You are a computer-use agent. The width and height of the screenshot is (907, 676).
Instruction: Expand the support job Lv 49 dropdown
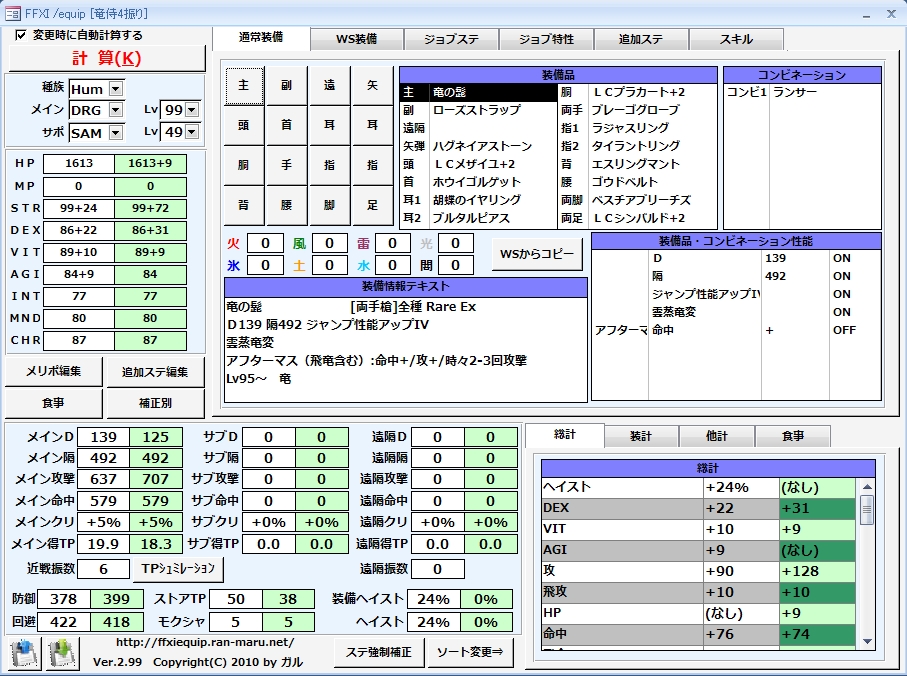tap(192, 132)
